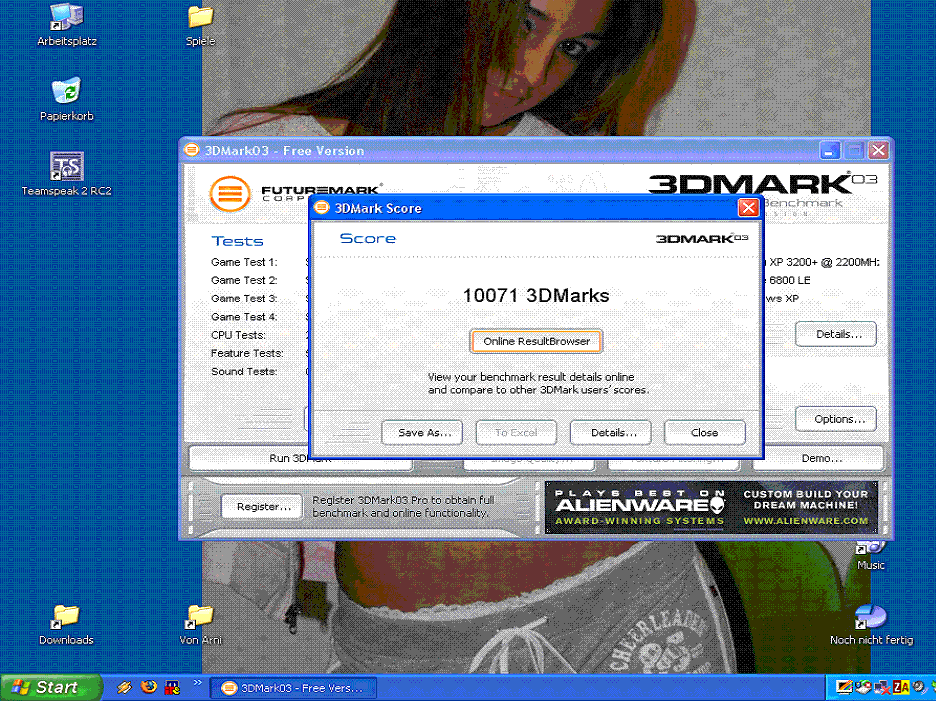This screenshot has height=702, width=936.
Task: Open the Downloads folder shortcut
Action: tap(66, 624)
